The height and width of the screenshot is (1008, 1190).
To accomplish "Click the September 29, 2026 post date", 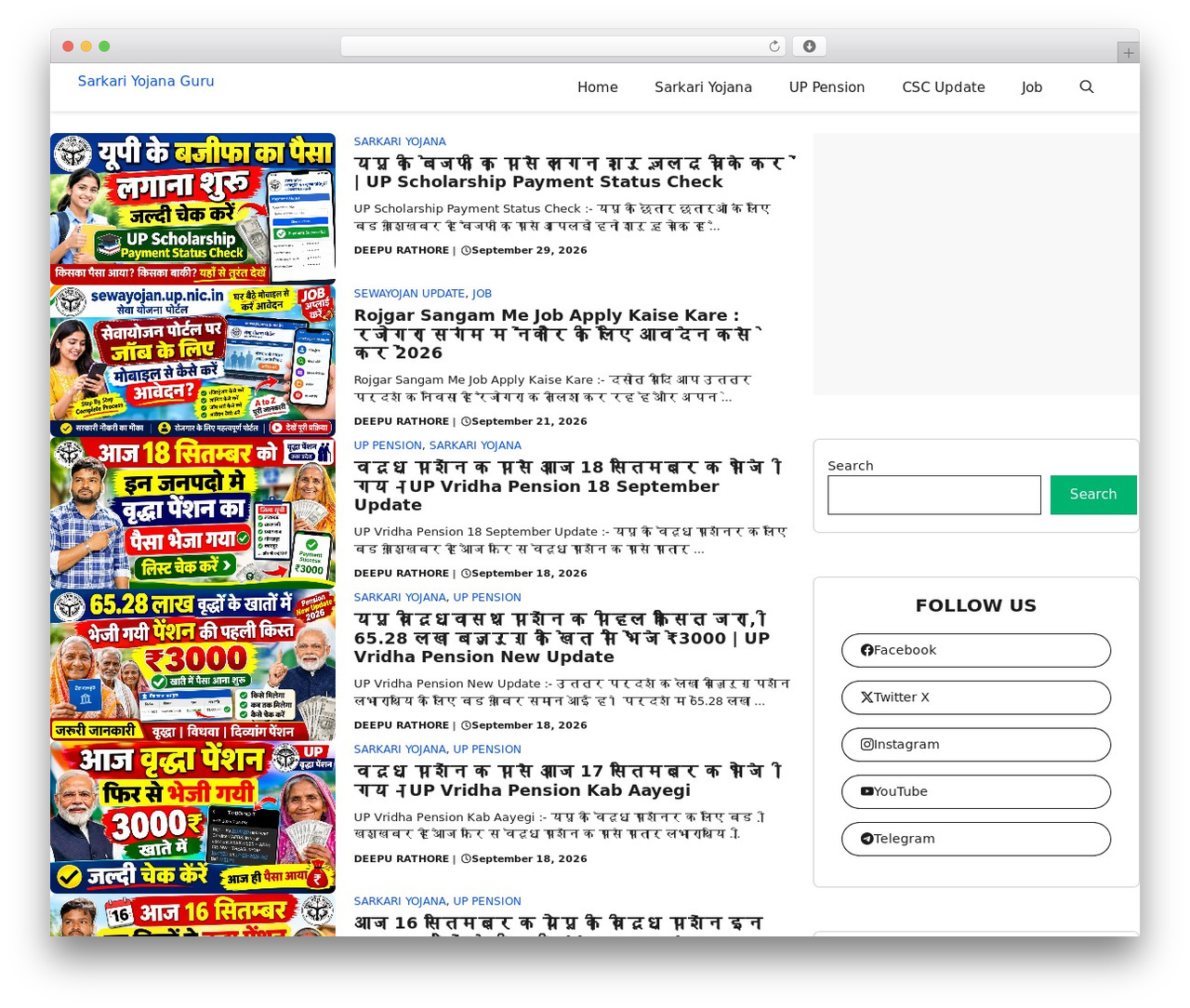I will (529, 250).
